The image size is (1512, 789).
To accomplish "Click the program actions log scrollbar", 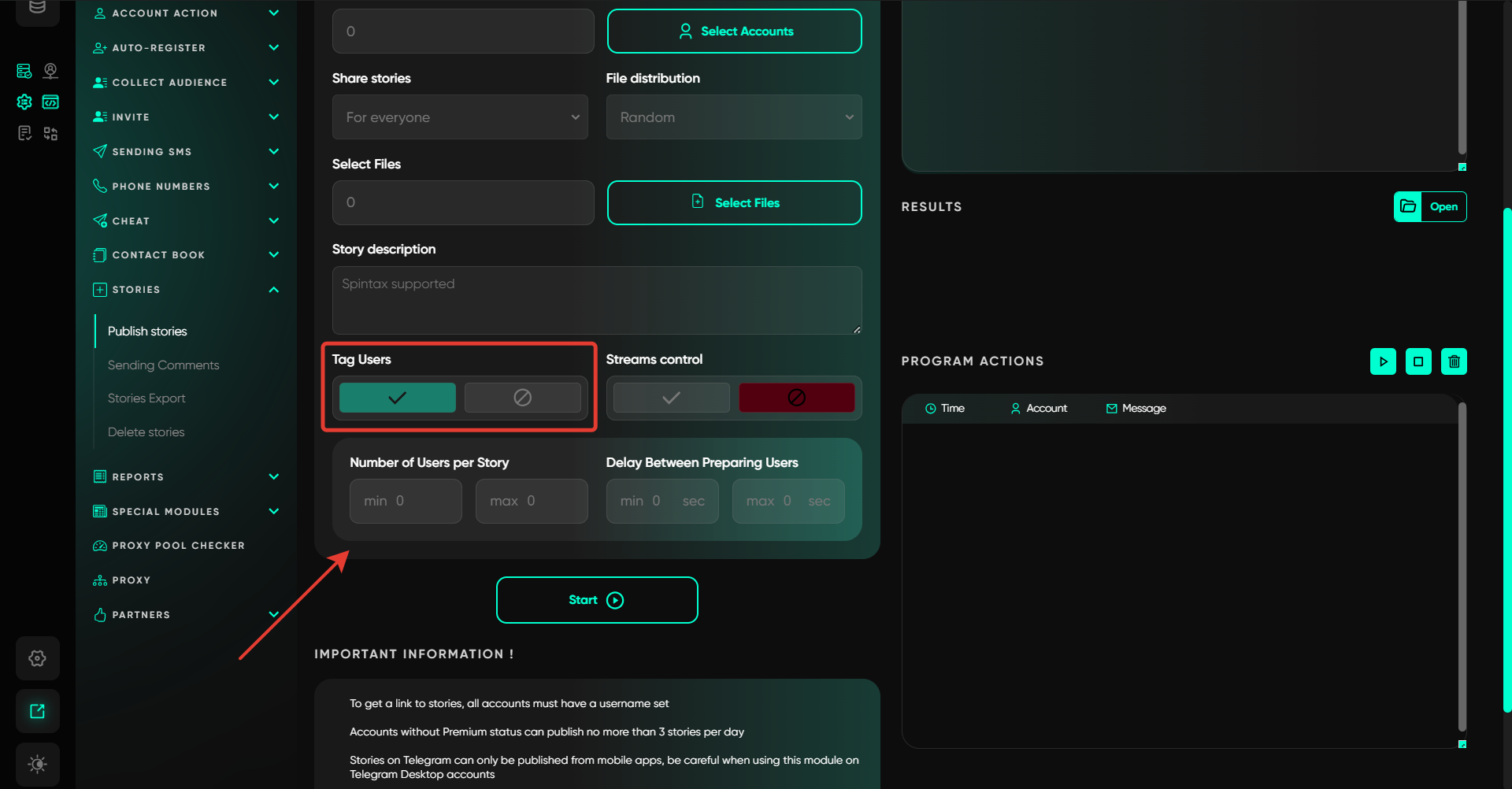I will tap(1462, 567).
